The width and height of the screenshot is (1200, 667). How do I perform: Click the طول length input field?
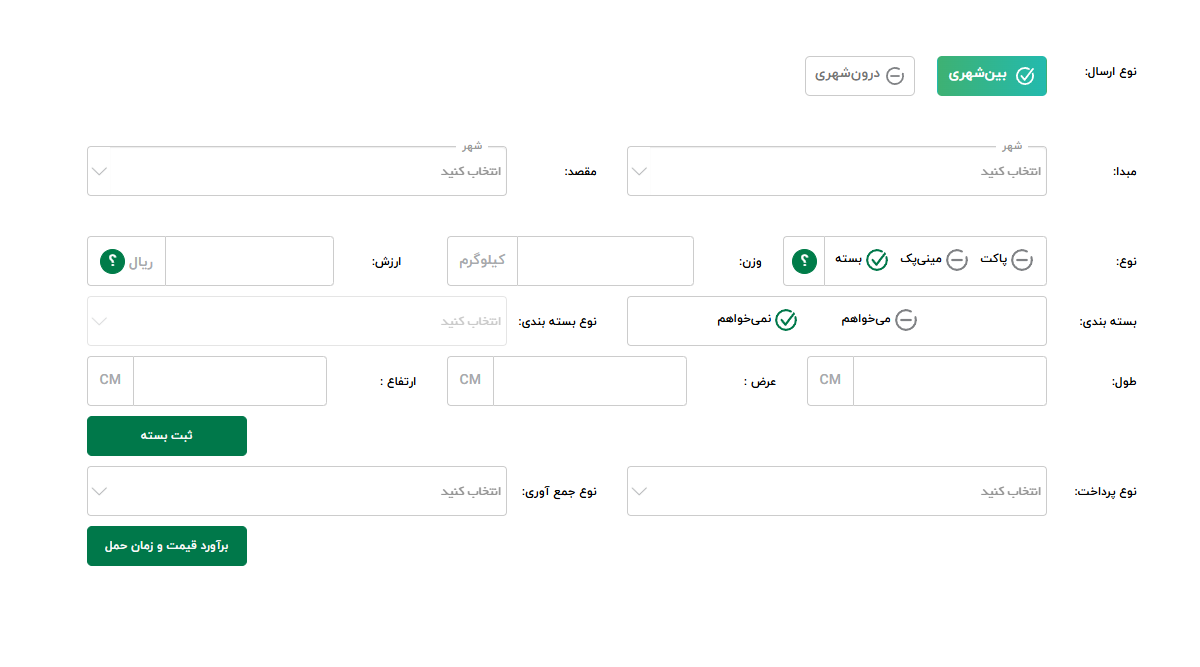click(x=949, y=381)
